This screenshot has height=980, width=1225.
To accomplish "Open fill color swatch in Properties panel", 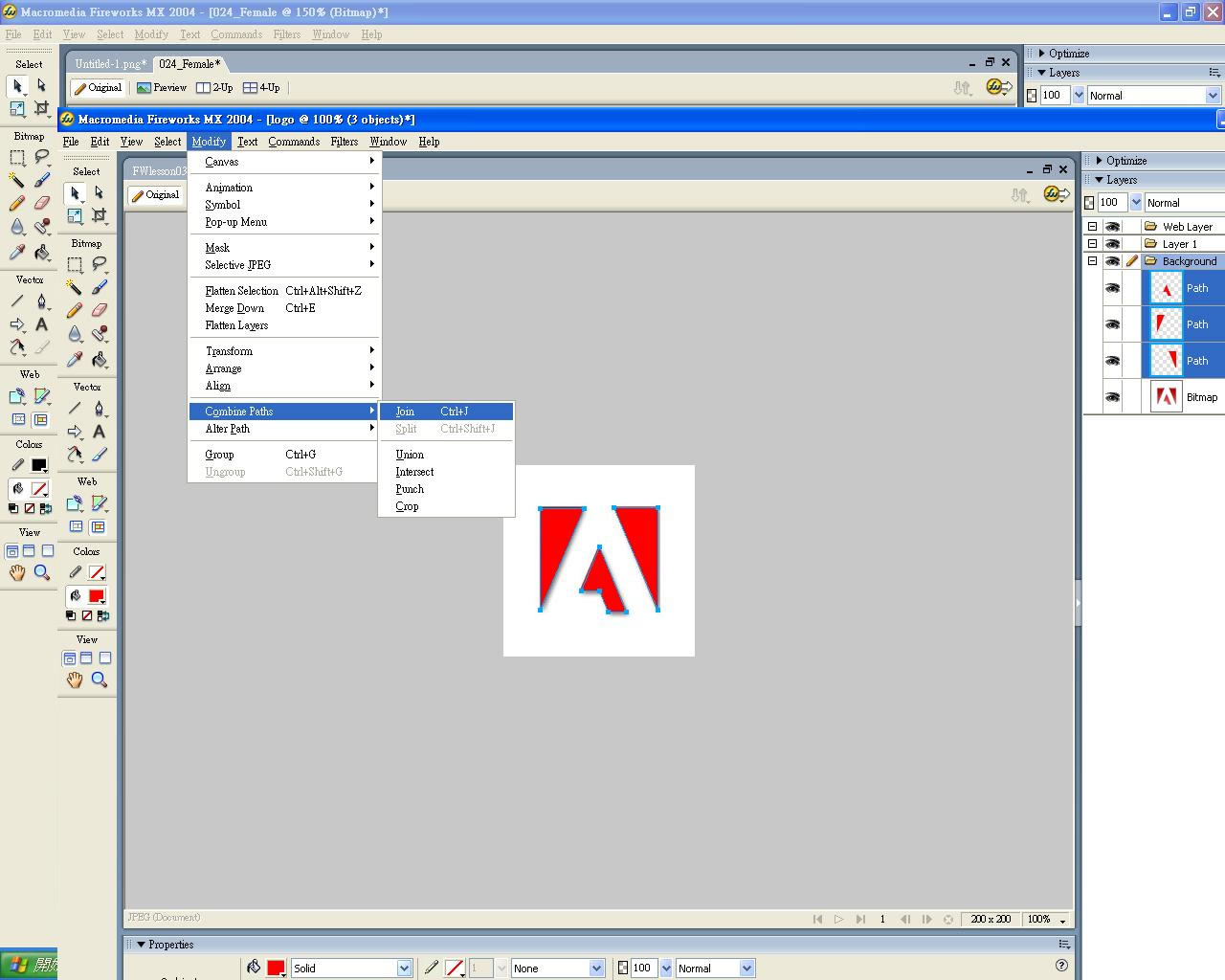I will pos(276,969).
